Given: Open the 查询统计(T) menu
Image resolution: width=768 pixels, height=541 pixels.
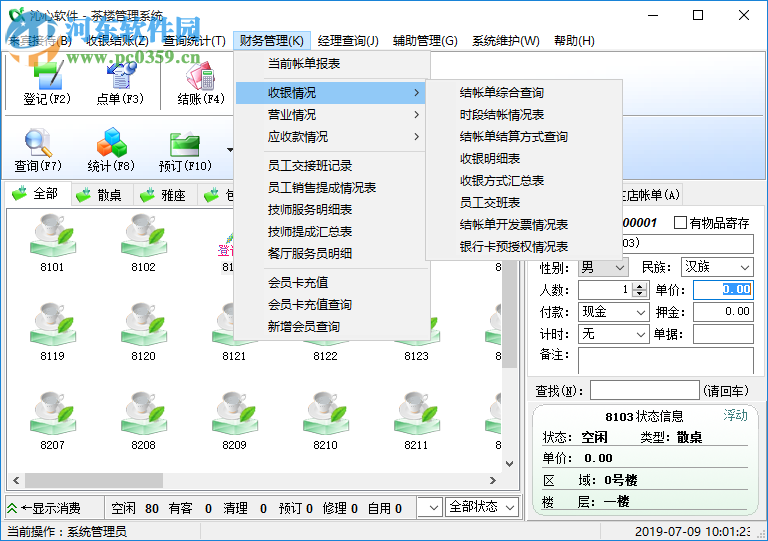Looking at the screenshot, I should [x=194, y=41].
